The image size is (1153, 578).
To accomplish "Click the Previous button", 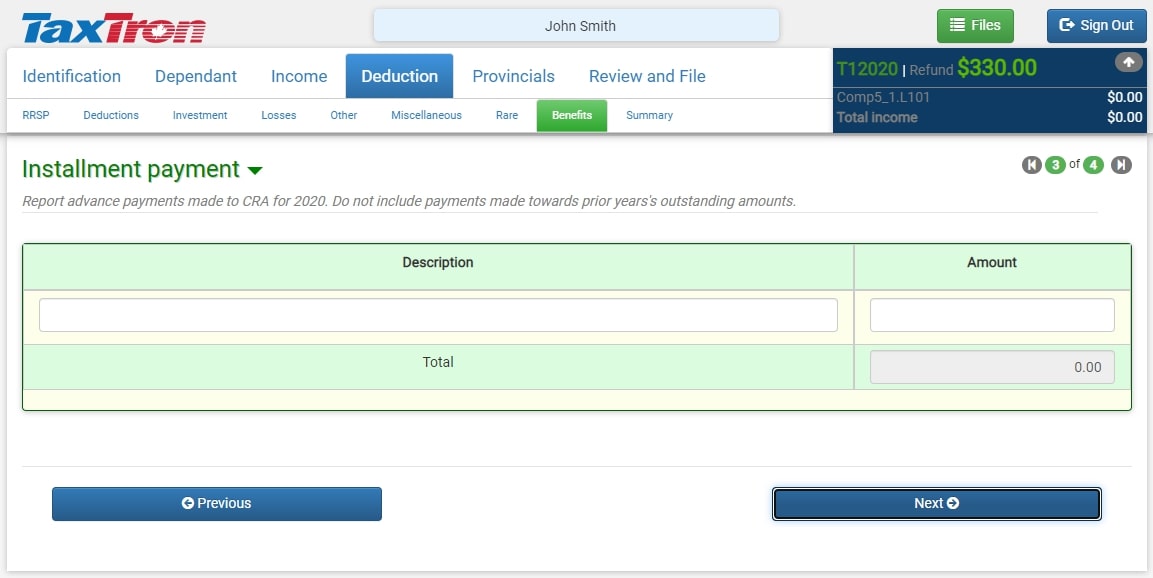I will (x=217, y=504).
